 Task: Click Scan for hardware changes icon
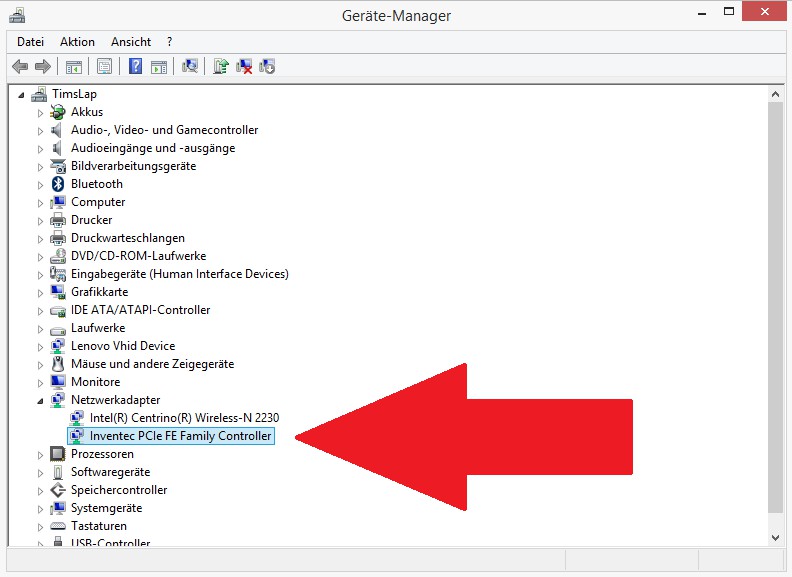(x=190, y=67)
